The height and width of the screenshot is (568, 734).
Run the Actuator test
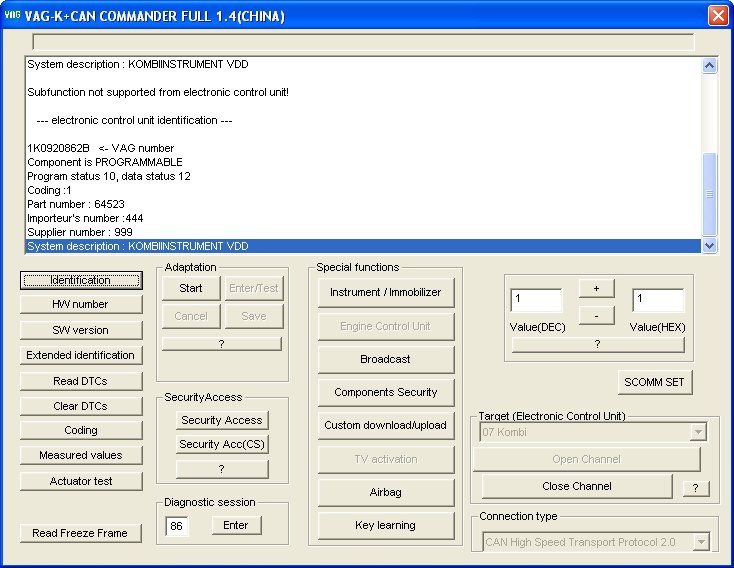(81, 481)
